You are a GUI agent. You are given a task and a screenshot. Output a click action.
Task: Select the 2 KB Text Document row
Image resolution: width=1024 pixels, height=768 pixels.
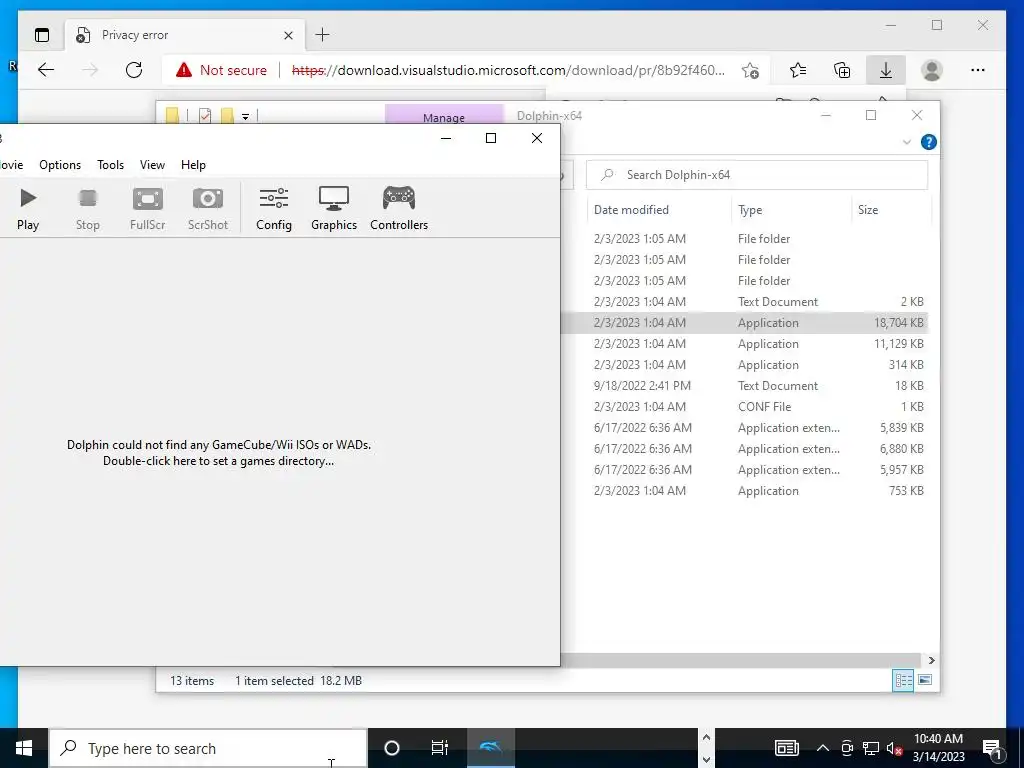point(744,302)
